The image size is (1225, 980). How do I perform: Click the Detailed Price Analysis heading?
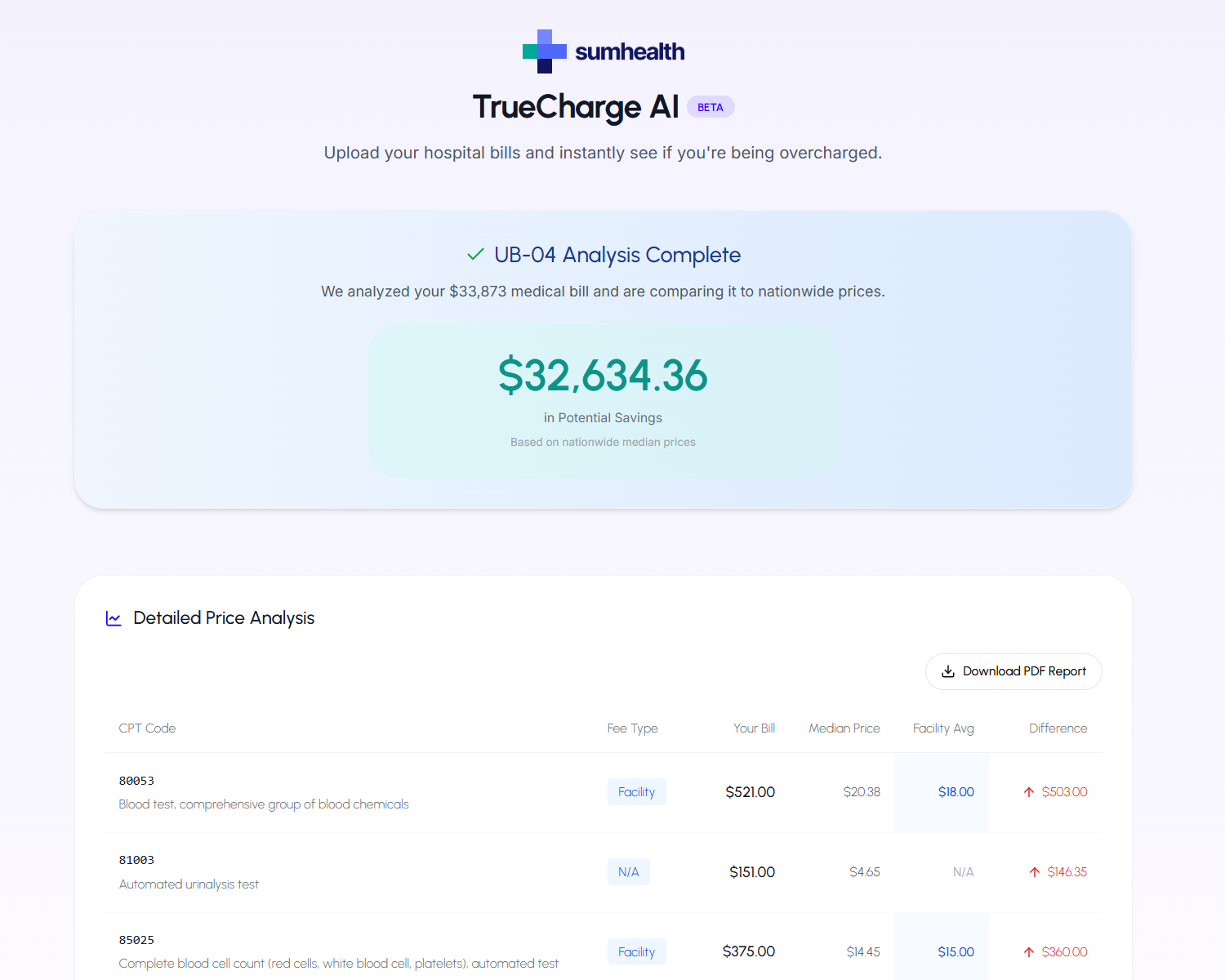224,618
